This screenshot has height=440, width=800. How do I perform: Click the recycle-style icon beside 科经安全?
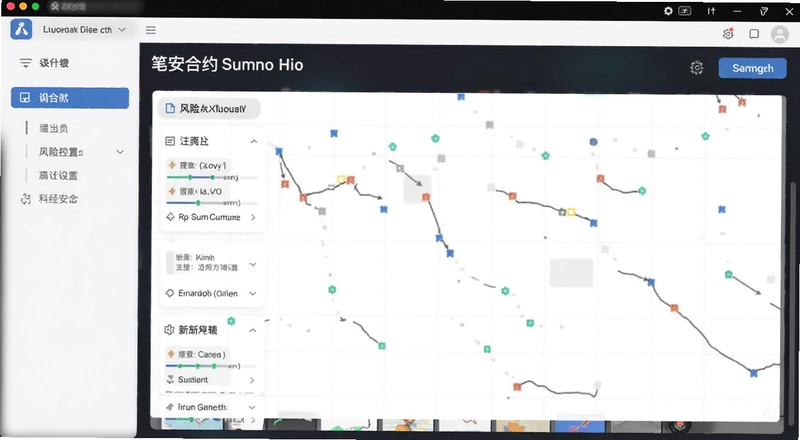(x=26, y=199)
